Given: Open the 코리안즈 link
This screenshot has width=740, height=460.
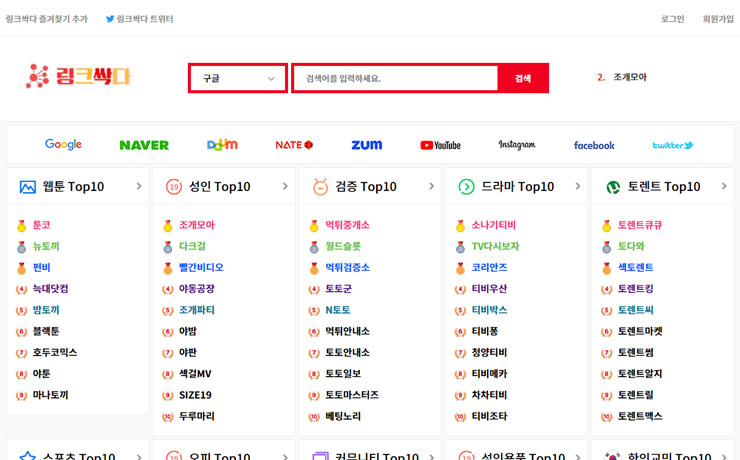Looking at the screenshot, I should click(x=489, y=267).
